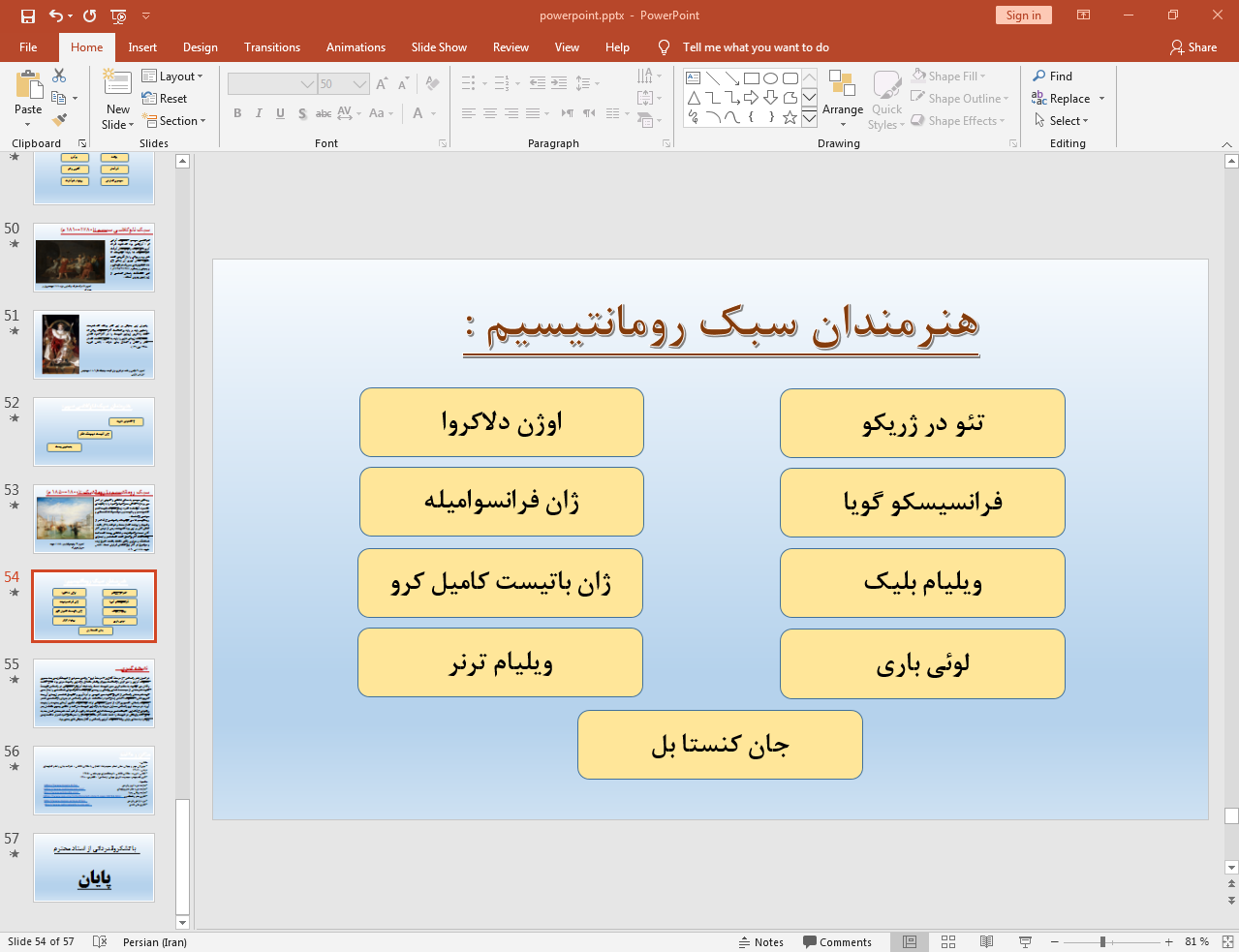Viewport: 1239px width, 952px height.
Task: Toggle Align Right paragraph alignment
Action: coord(511,113)
